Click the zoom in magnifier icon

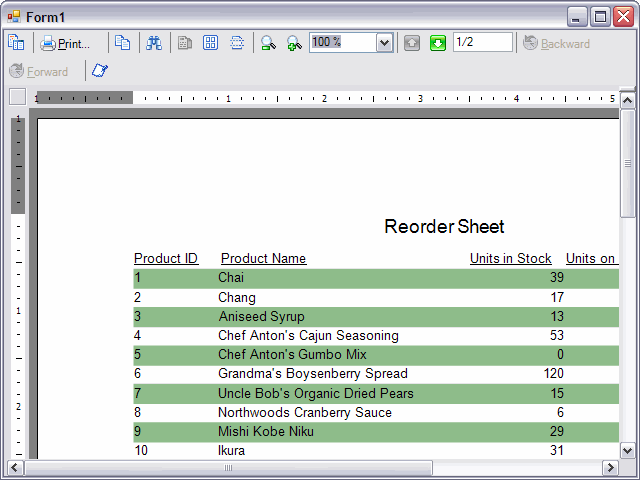(x=294, y=43)
